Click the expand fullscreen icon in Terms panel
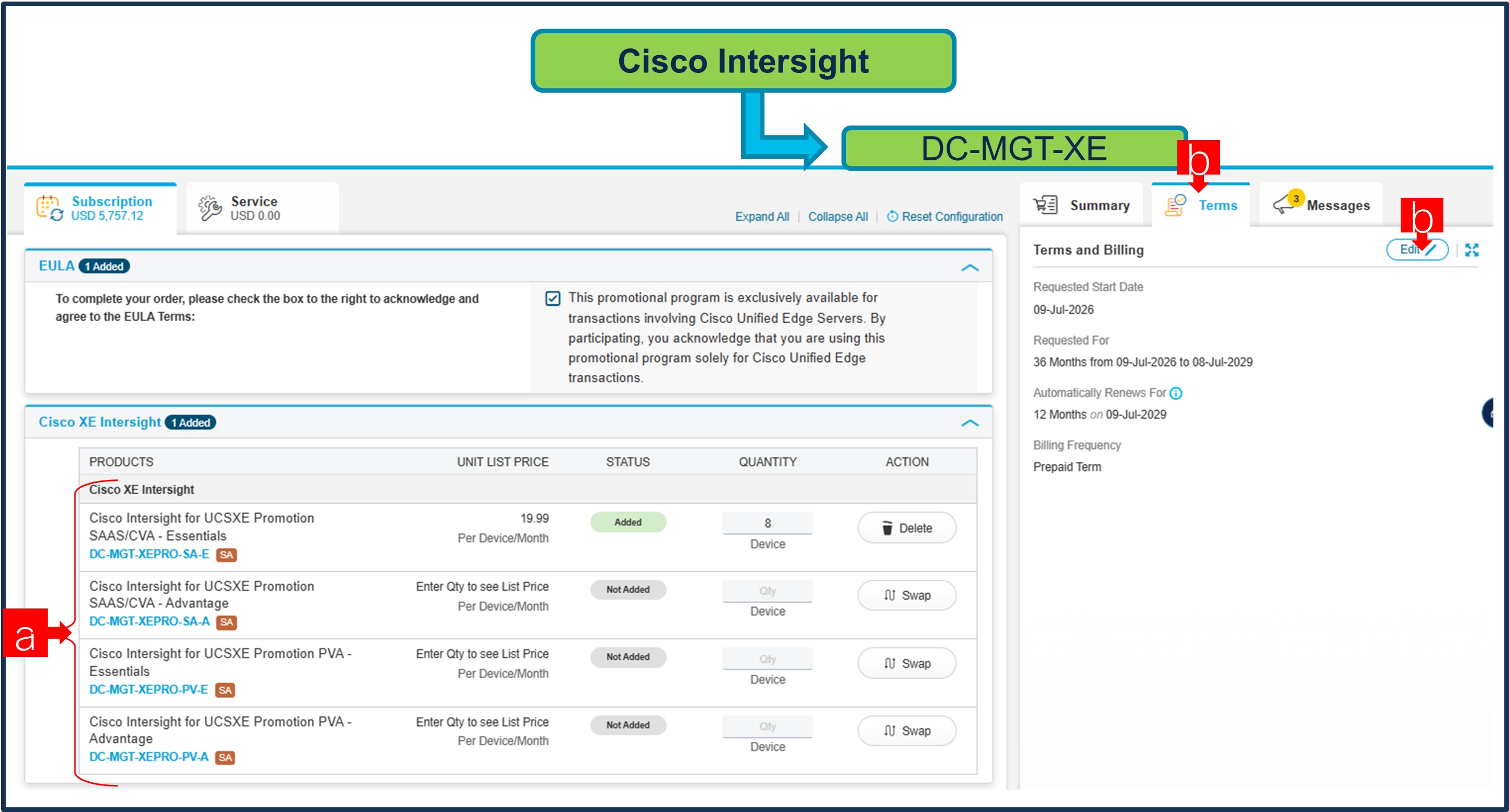1509x812 pixels. (1472, 250)
